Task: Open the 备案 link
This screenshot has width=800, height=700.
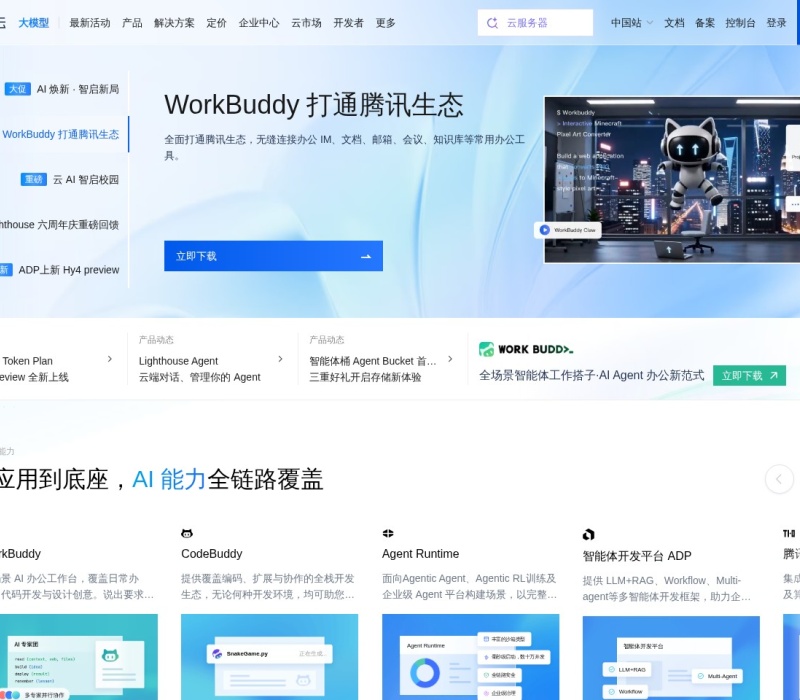Action: coord(705,23)
